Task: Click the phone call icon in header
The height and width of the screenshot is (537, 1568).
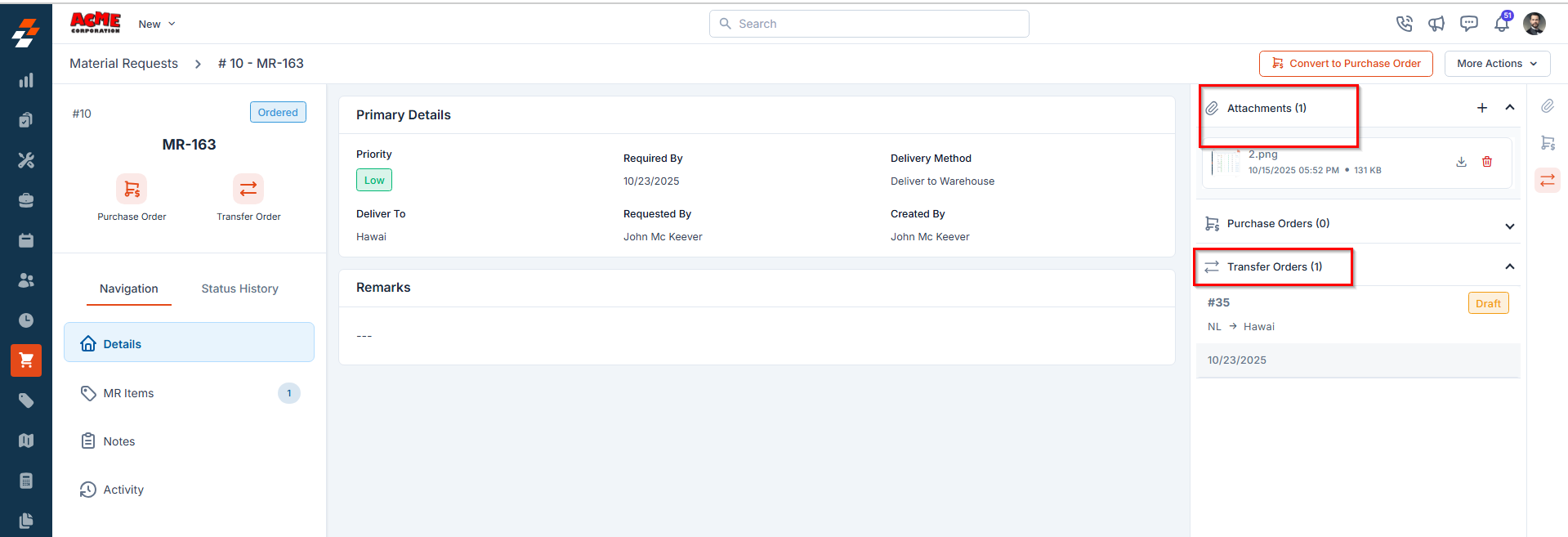Action: [x=1404, y=24]
